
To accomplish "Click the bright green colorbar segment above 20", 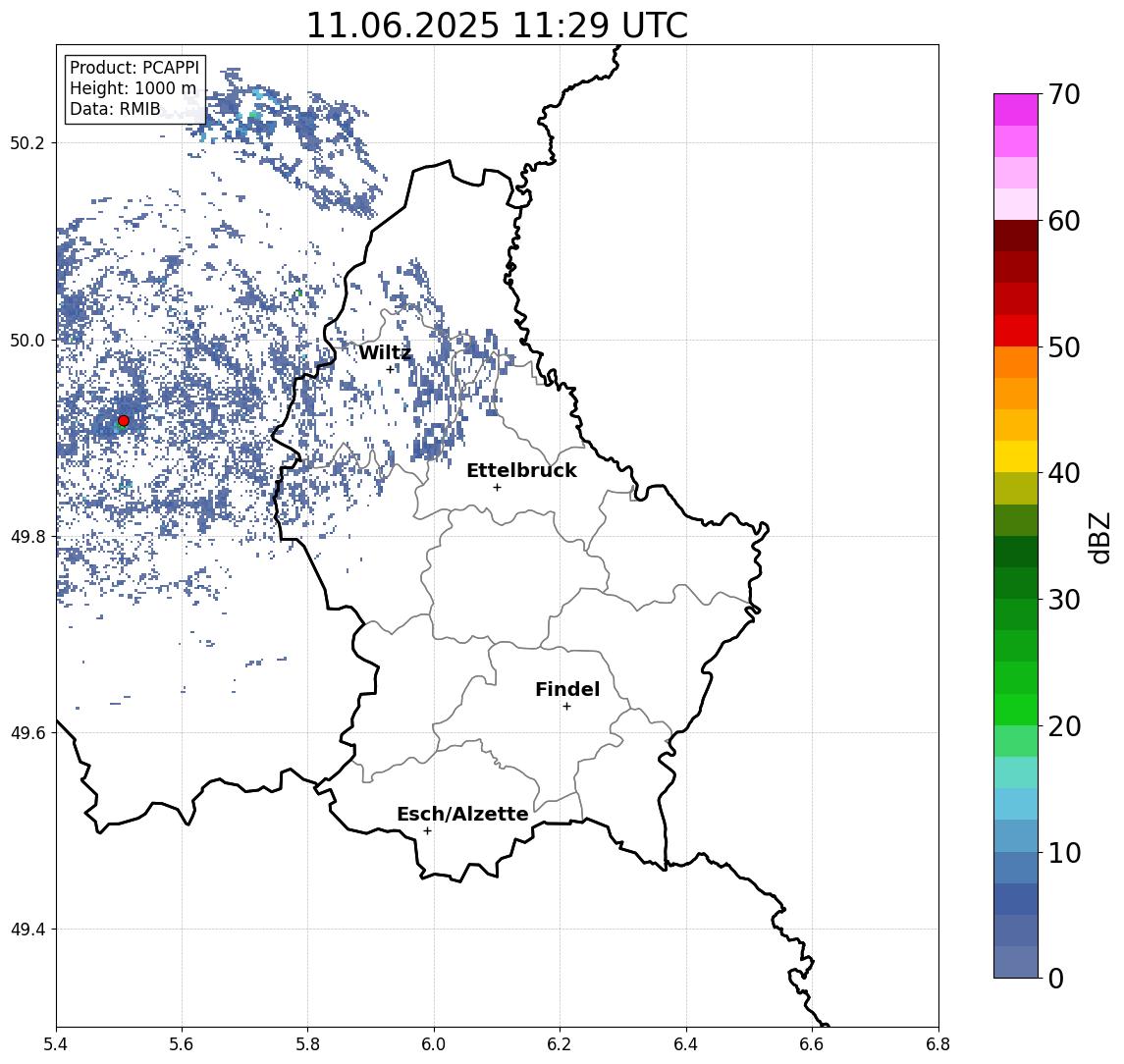I will tap(1016, 710).
